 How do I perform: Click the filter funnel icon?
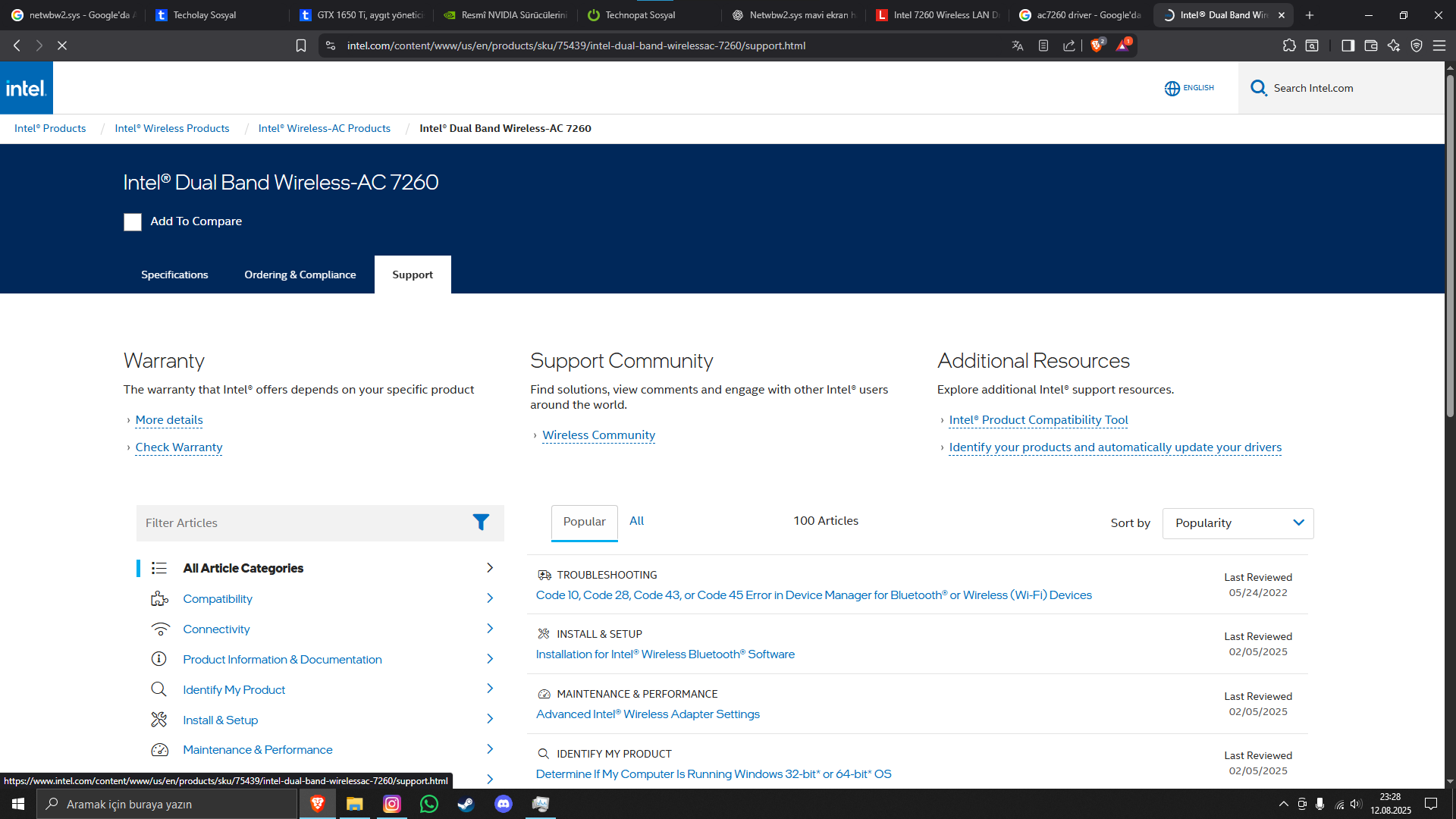(x=481, y=522)
